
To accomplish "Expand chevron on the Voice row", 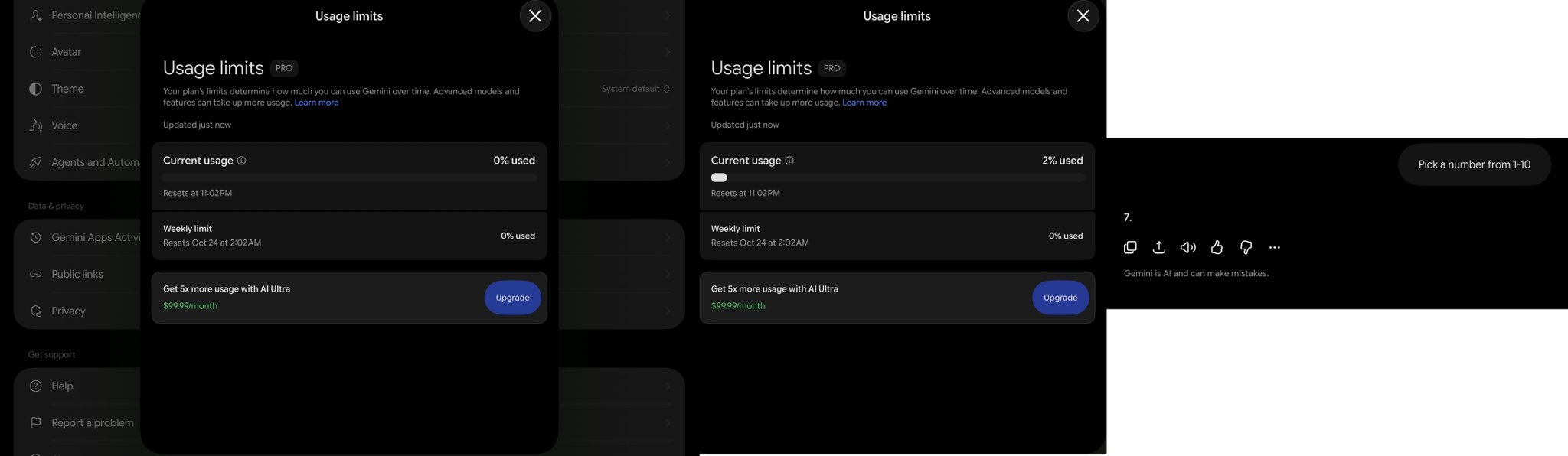I will click(x=668, y=125).
